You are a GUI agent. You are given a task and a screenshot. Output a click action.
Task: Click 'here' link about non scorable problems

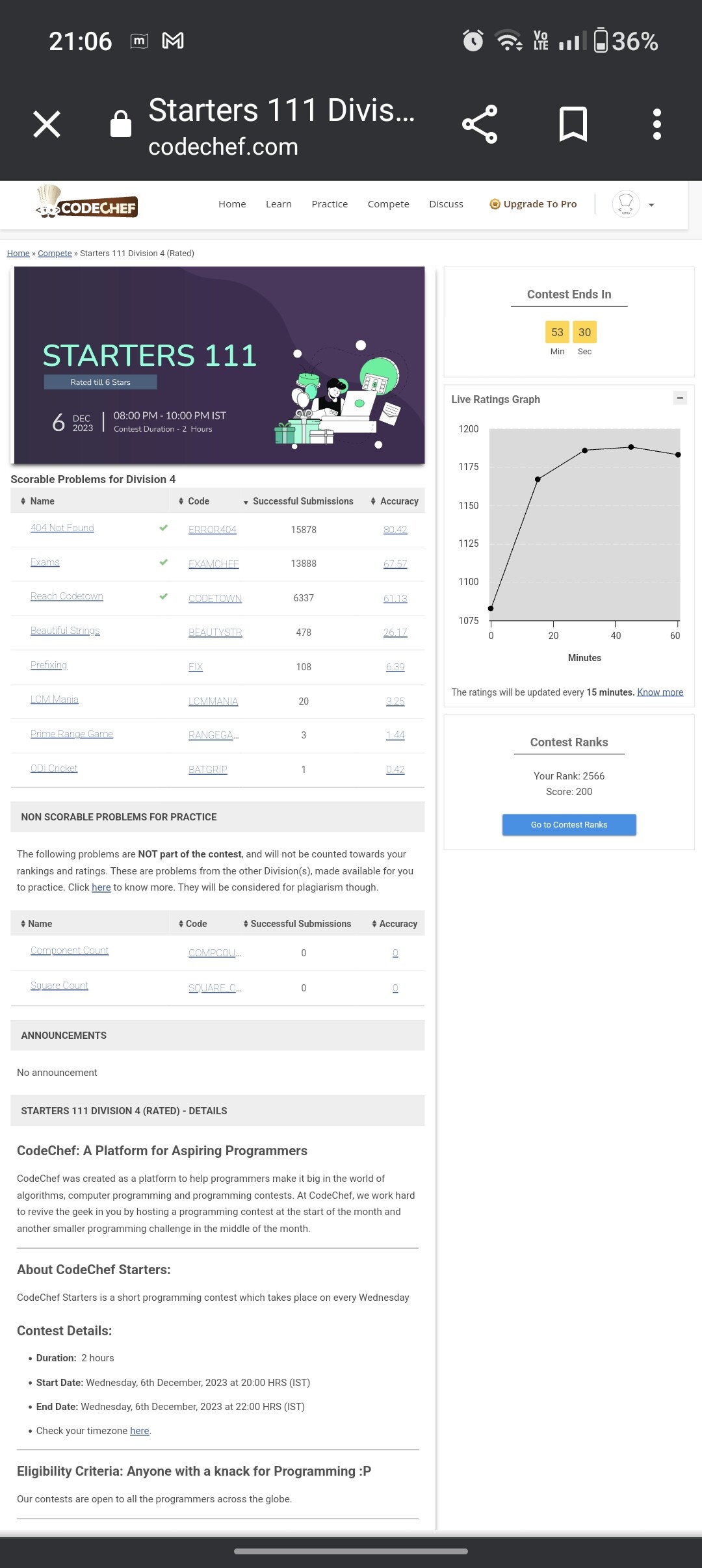click(x=101, y=887)
